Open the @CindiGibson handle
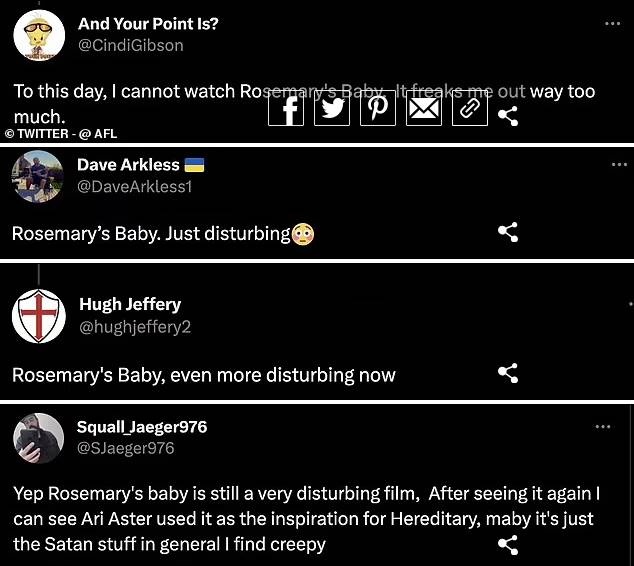Screen dimensions: 634x566 pyautogui.click(x=131, y=45)
